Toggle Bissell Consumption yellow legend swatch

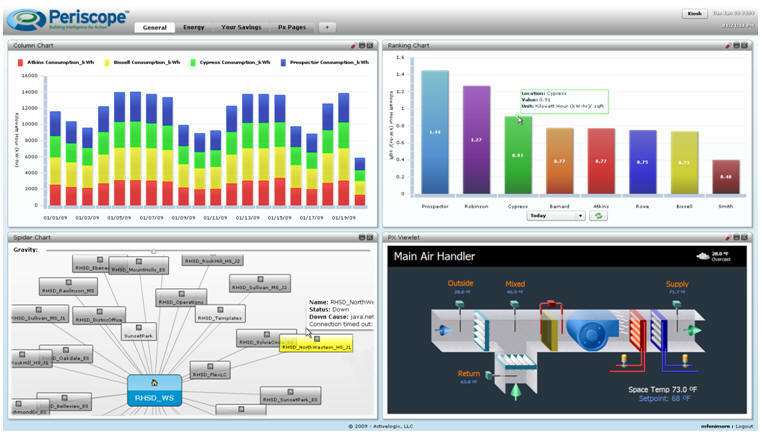pos(107,63)
